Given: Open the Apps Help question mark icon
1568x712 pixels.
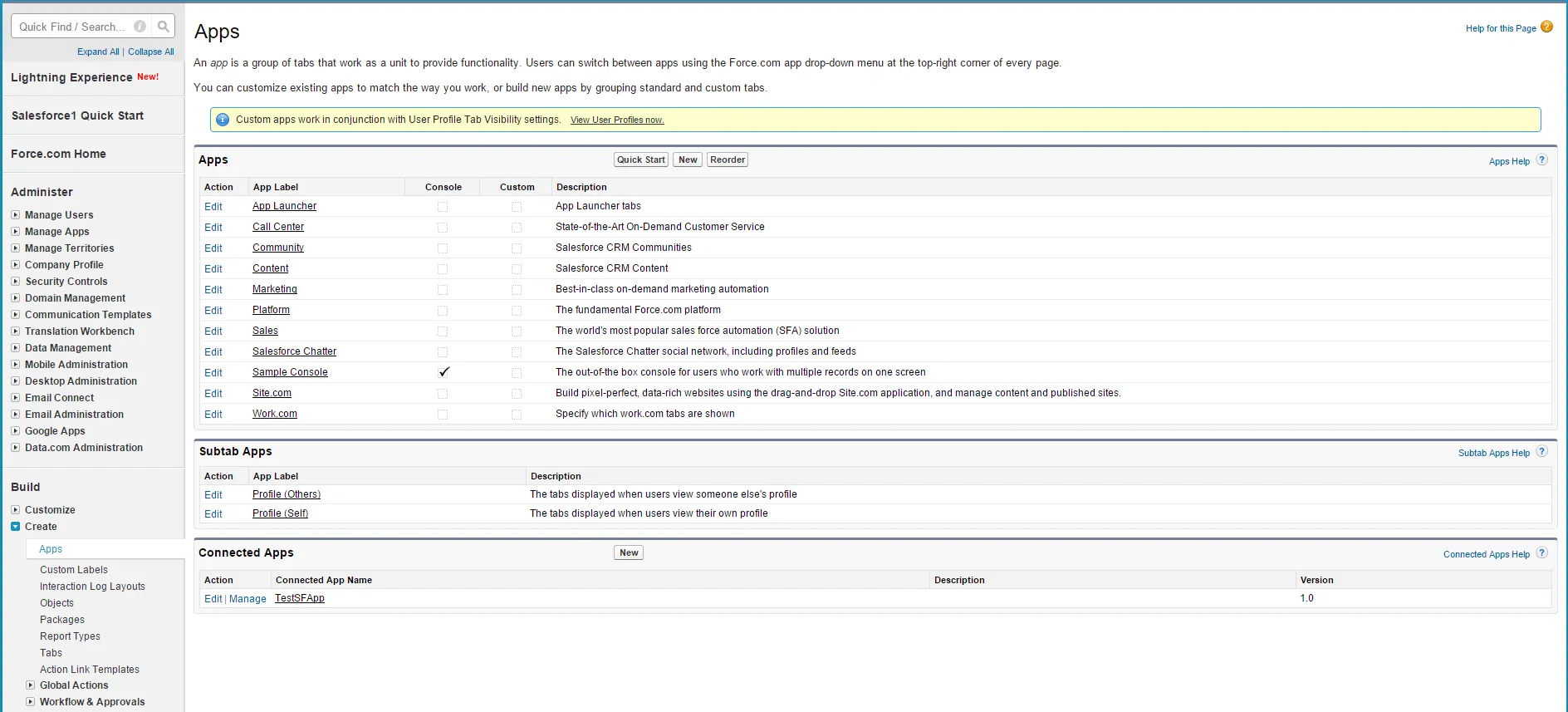Looking at the screenshot, I should point(1541,160).
